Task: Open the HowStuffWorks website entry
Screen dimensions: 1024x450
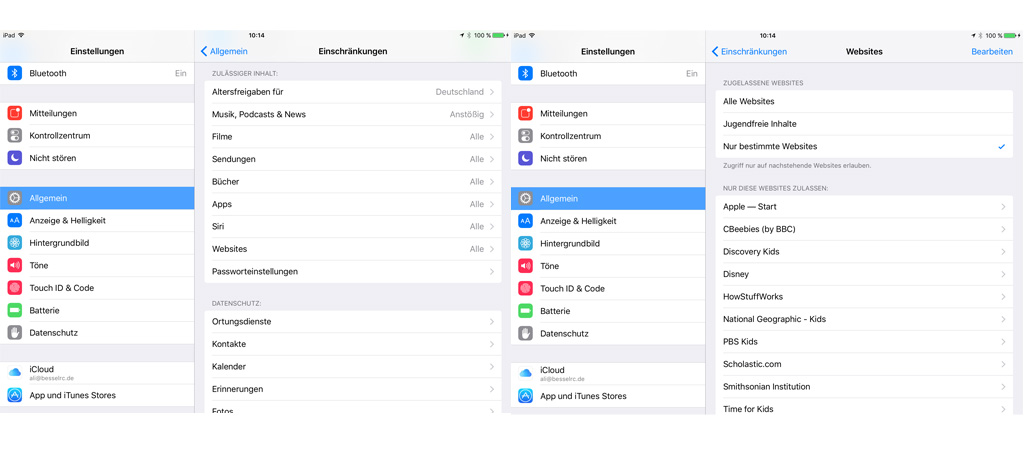Action: coord(864,297)
